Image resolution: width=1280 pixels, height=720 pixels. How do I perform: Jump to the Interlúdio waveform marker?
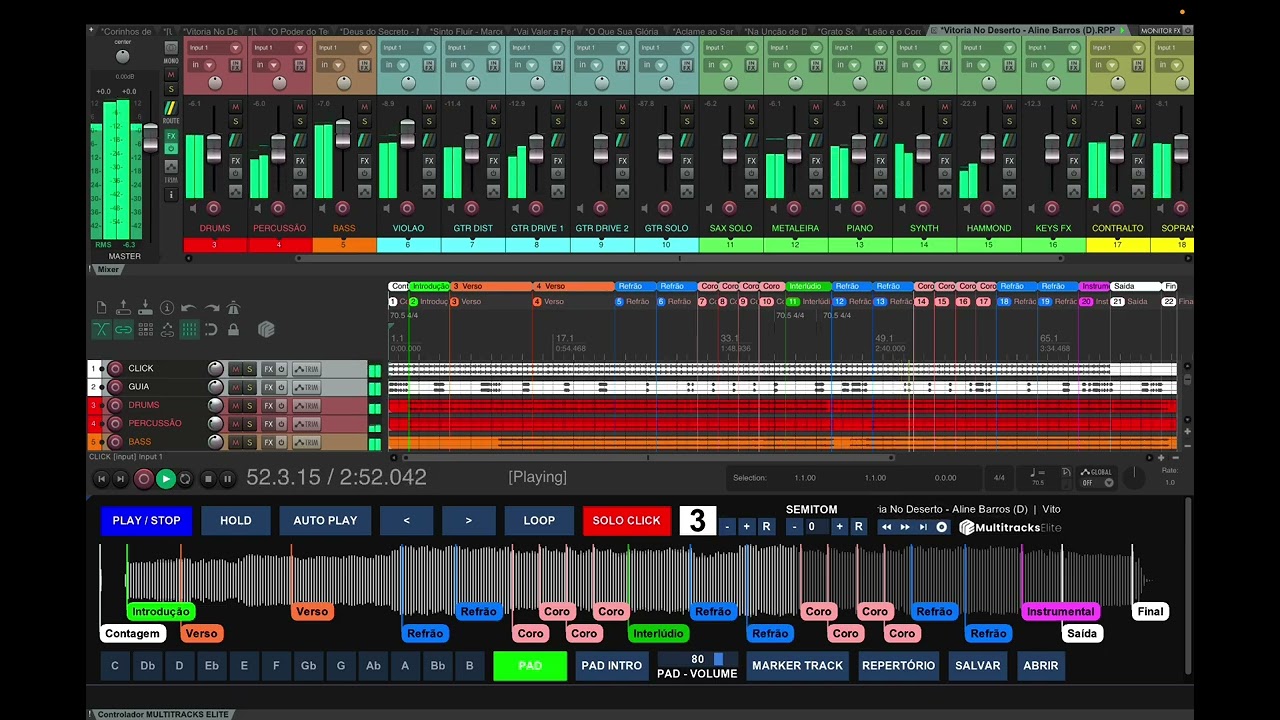pos(658,633)
